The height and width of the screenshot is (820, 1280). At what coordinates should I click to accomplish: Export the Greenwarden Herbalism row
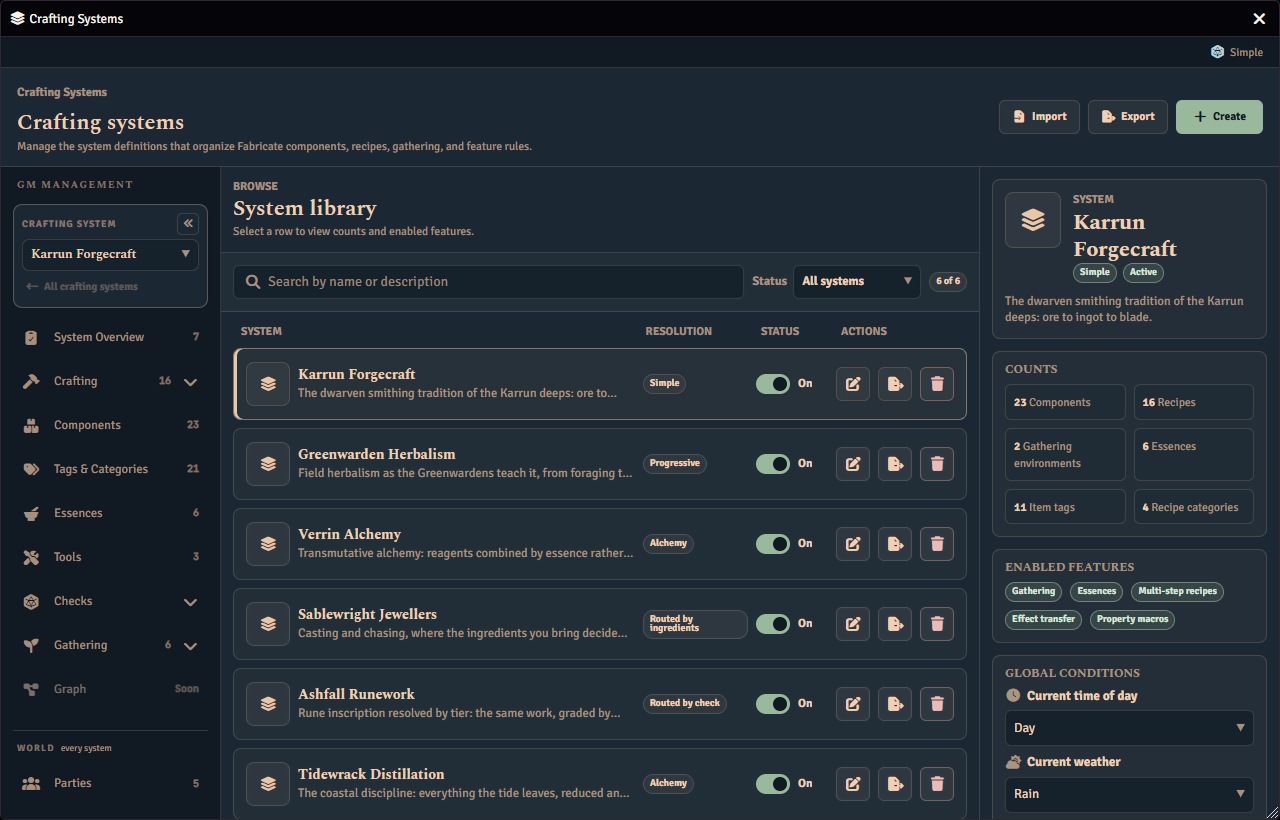[x=895, y=464]
